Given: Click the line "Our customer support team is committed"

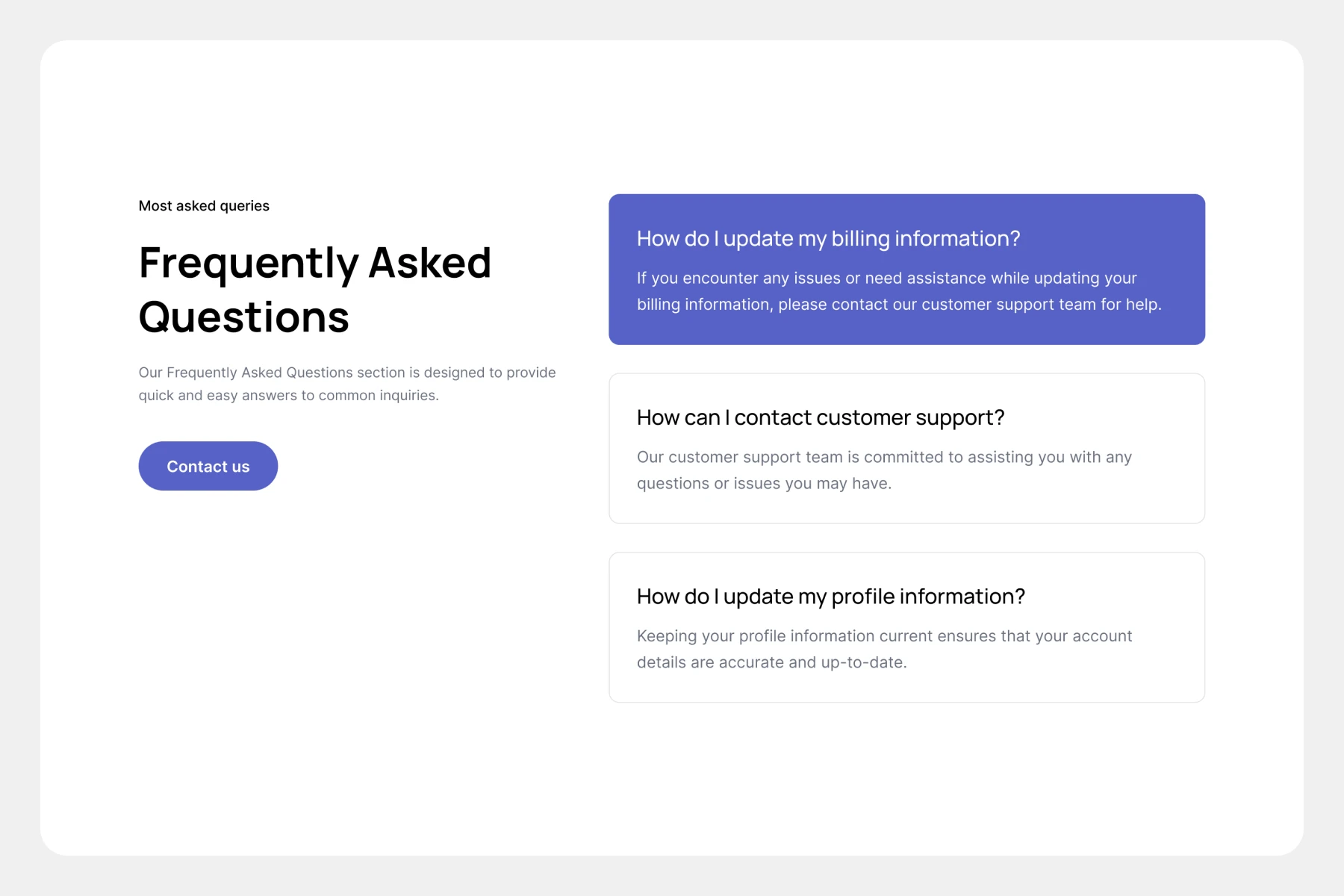Looking at the screenshot, I should (884, 457).
